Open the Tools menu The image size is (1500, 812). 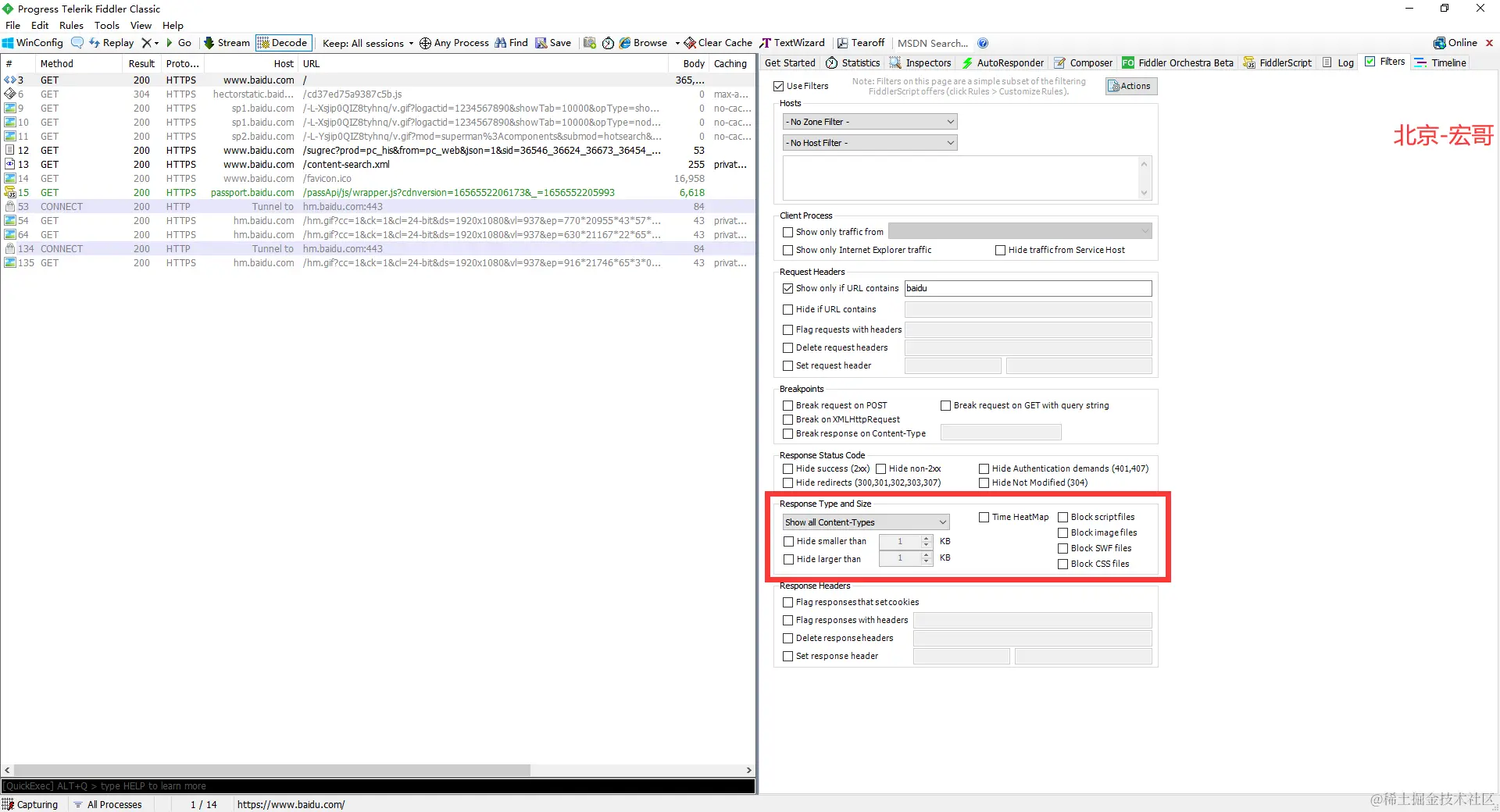pyautogui.click(x=106, y=25)
